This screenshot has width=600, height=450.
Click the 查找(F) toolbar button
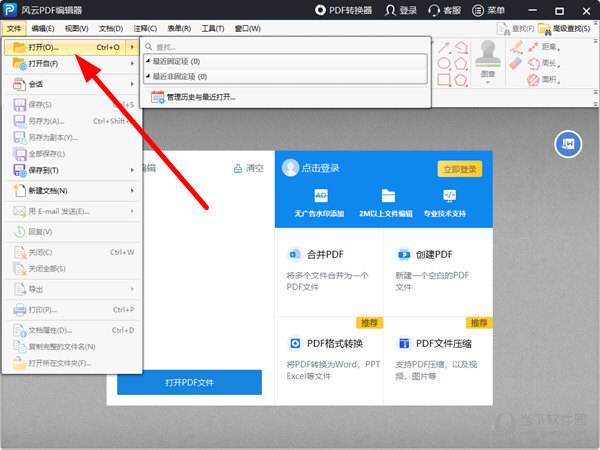pos(515,29)
